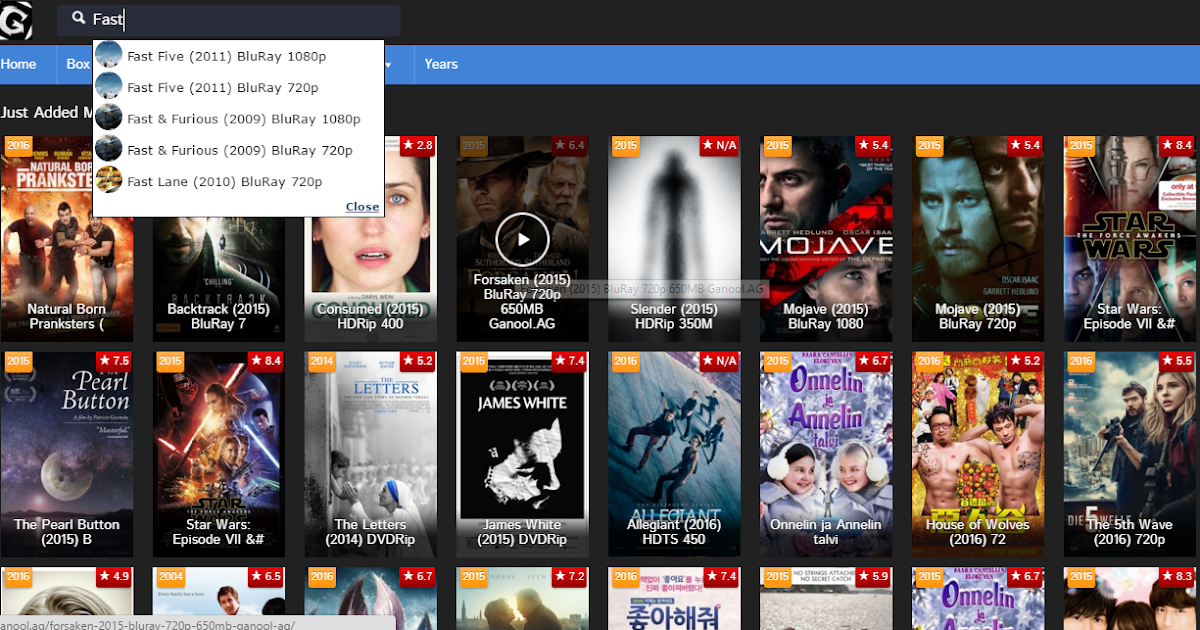This screenshot has width=1200, height=630.
Task: Focus the search field containing Fast
Action: 229,20
